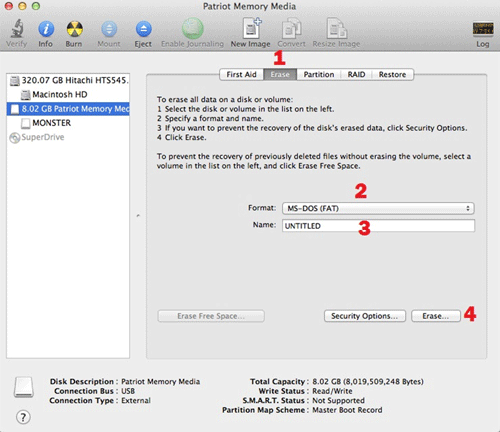Click the Convert toolbar icon
This screenshot has width=500, height=432.
[291, 29]
